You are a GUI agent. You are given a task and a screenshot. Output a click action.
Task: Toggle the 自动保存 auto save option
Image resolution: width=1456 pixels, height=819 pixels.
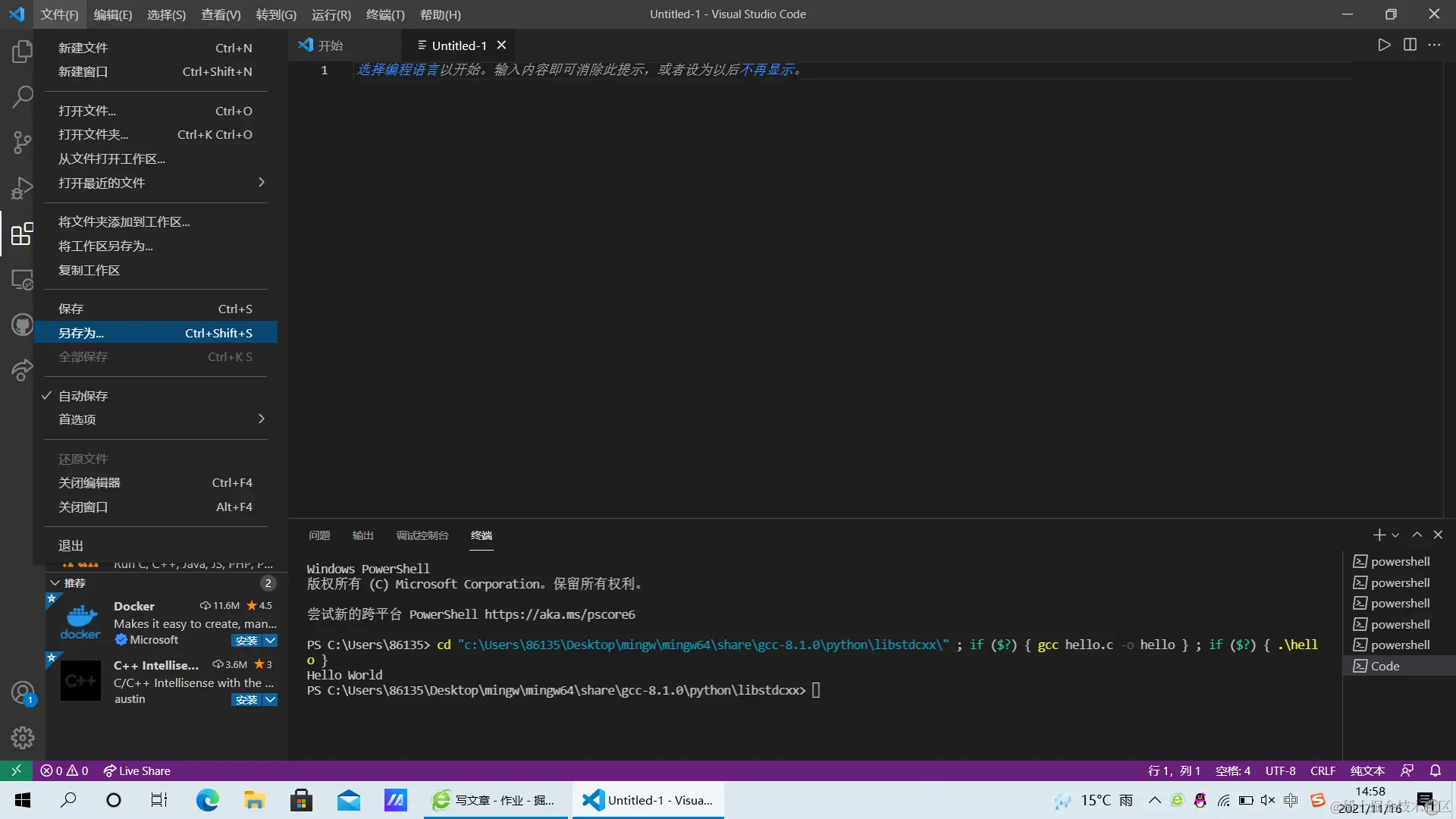[x=83, y=396]
